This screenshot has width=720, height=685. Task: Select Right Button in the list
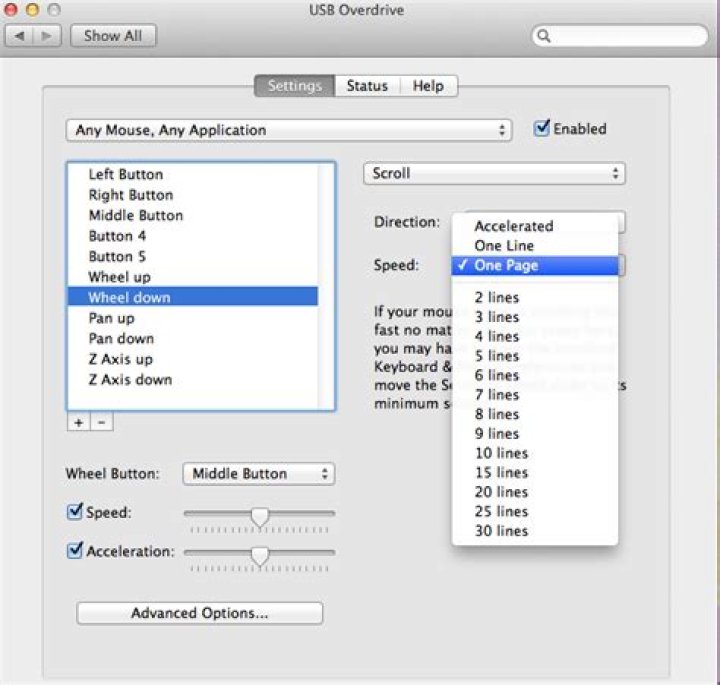tap(193, 195)
